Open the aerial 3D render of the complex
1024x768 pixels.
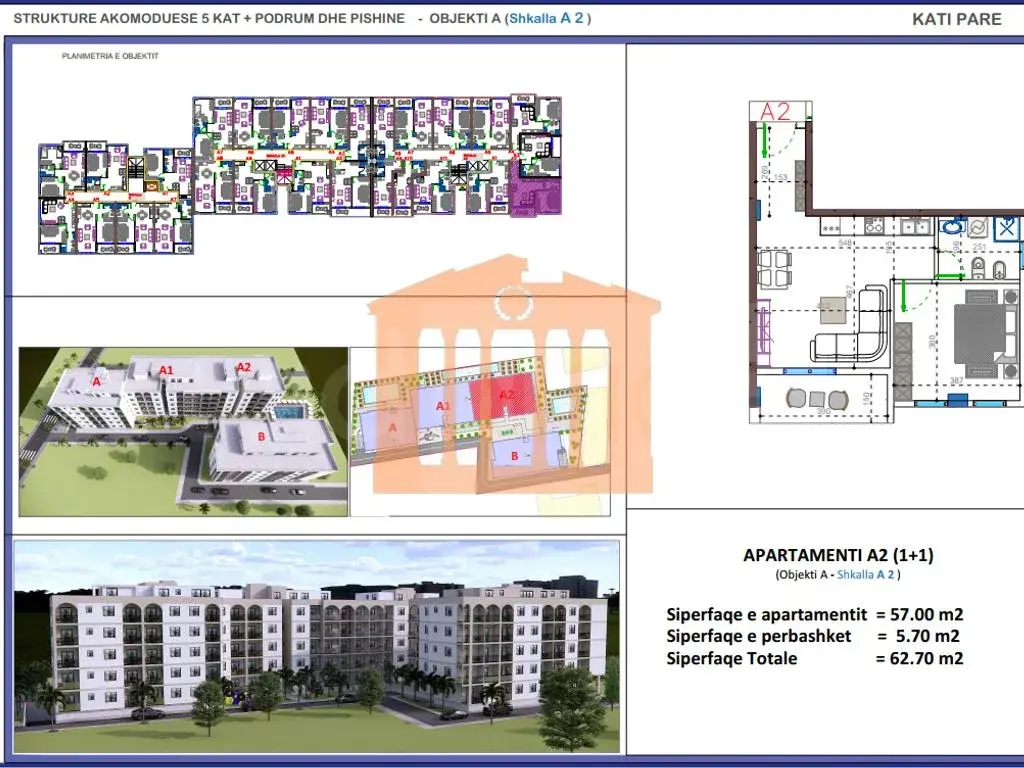(x=184, y=432)
